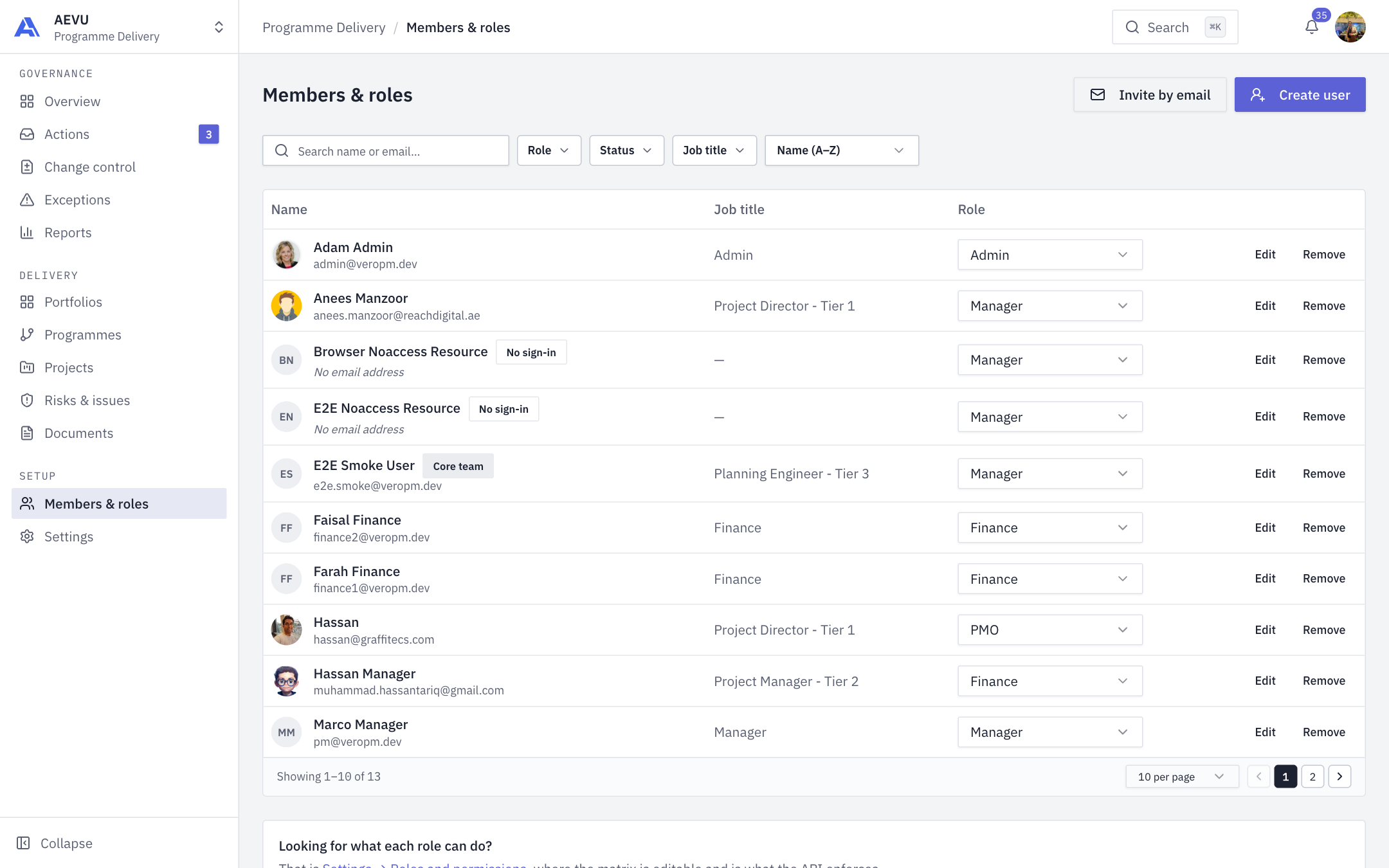Open the 10 per page dropdown

click(x=1182, y=777)
